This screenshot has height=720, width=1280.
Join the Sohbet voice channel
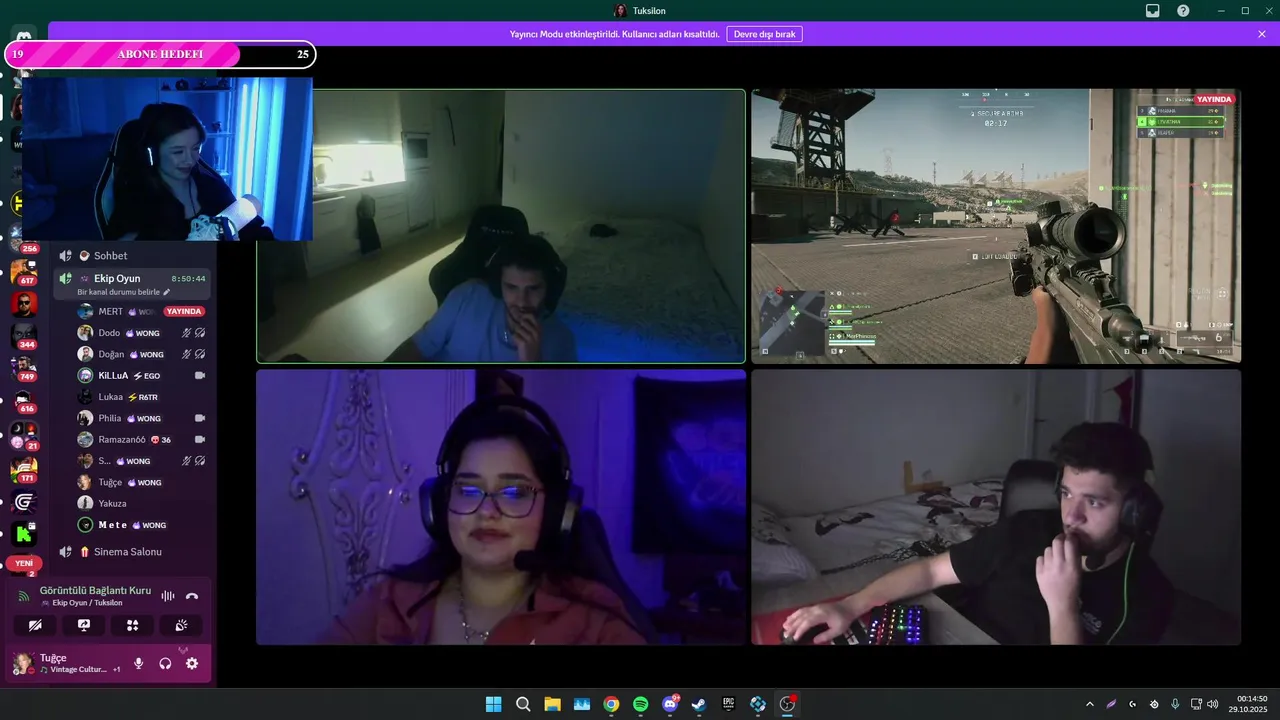coord(134,256)
